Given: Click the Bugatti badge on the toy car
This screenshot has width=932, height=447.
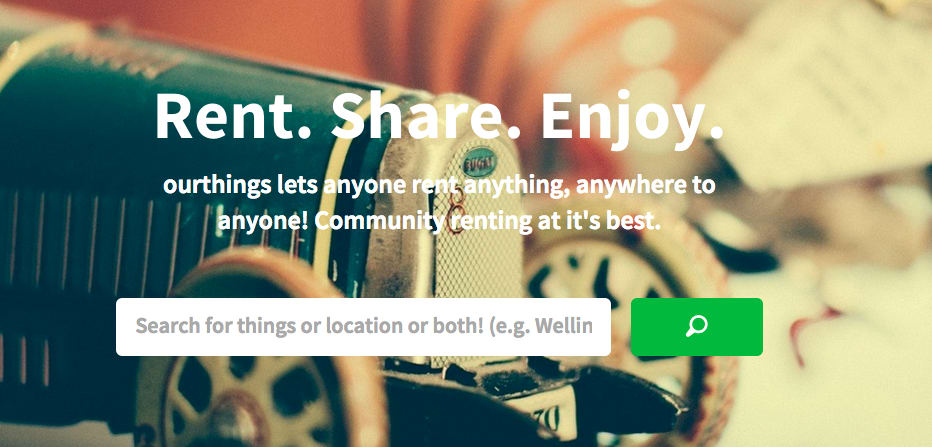Looking at the screenshot, I should pos(478,162).
